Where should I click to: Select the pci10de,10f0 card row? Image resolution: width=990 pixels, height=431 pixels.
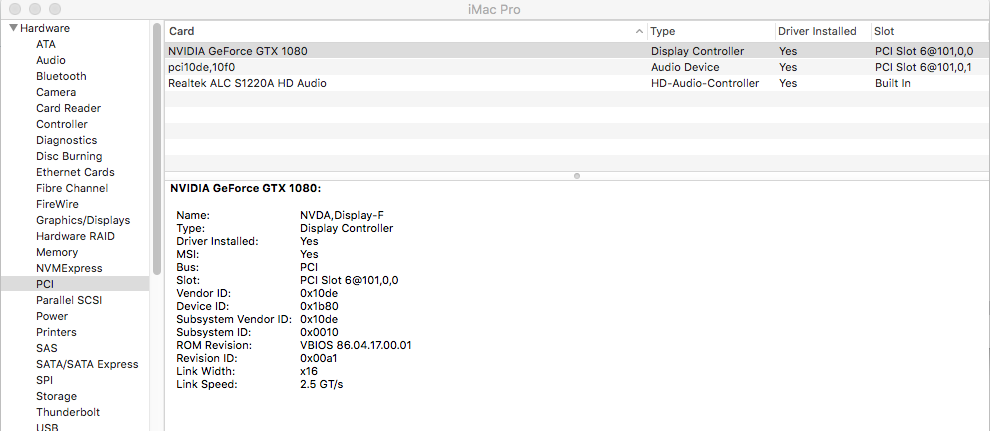click(577, 67)
